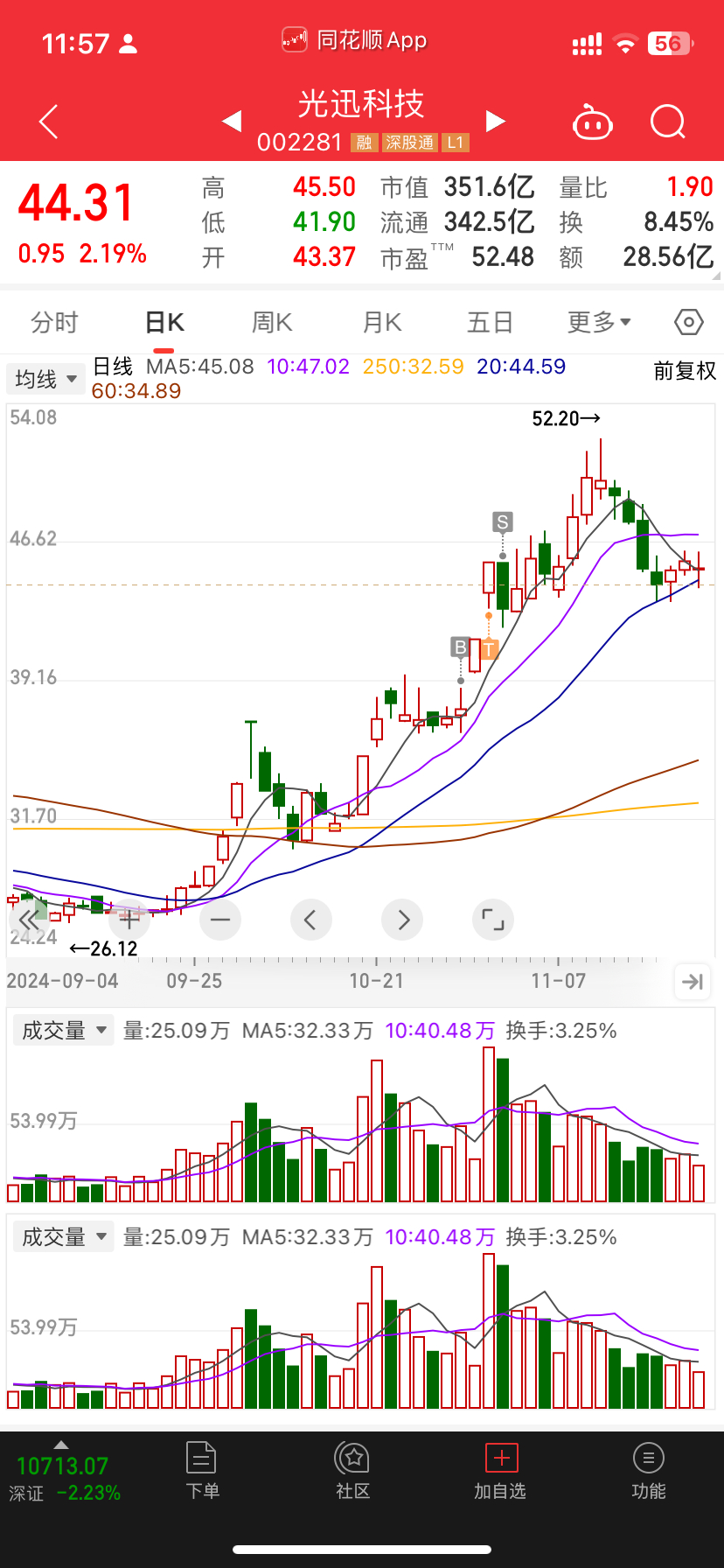Tap the 250:32.59 moving average label

coord(413,367)
